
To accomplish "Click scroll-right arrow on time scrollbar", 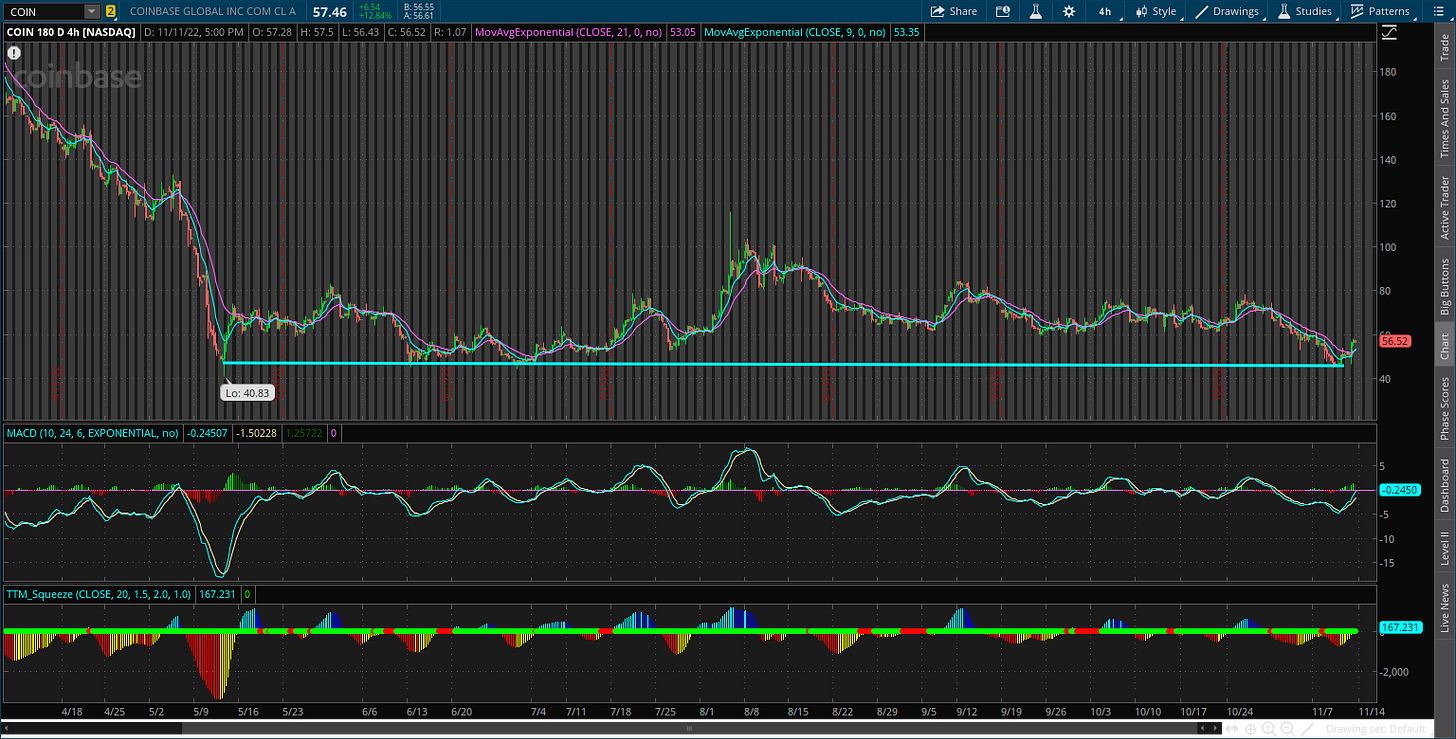I will pyautogui.click(x=1215, y=728).
